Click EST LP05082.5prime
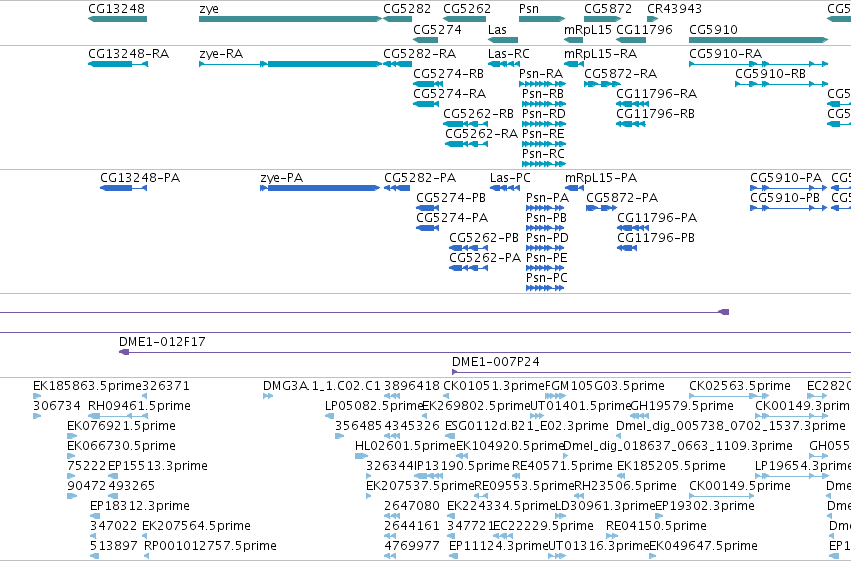The image size is (851, 561). (x=373, y=406)
